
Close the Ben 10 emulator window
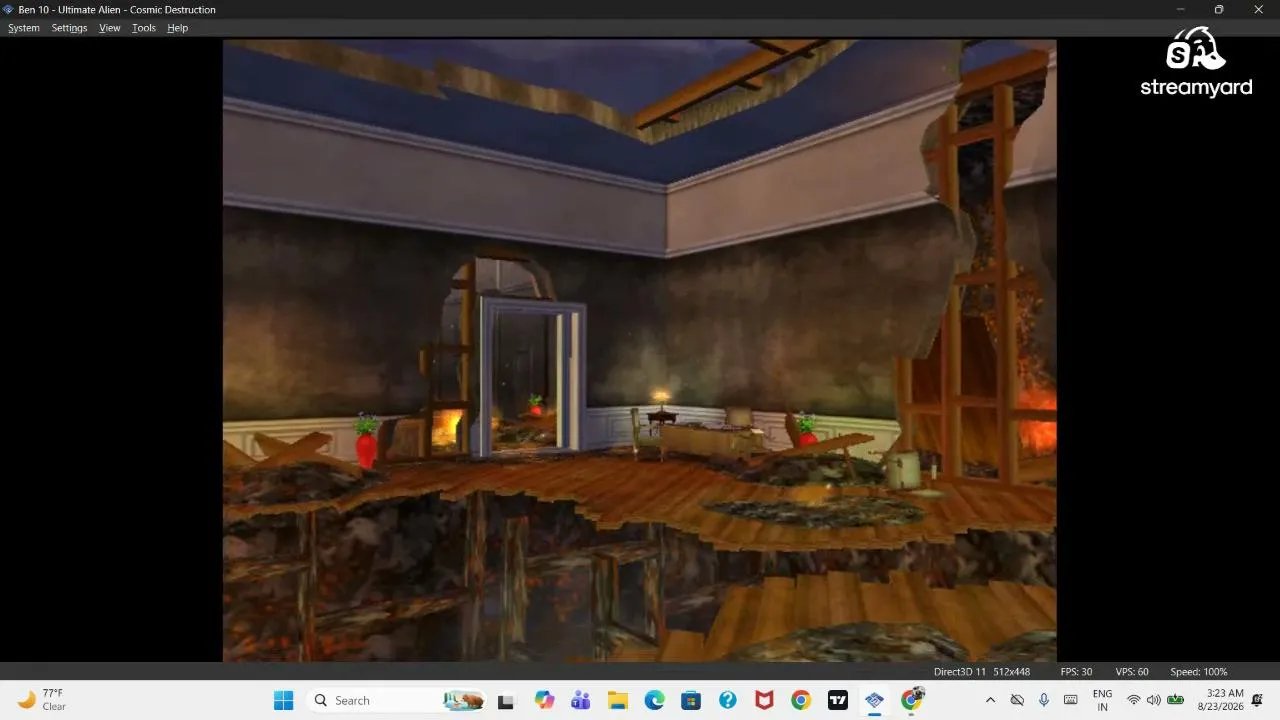[1259, 9]
